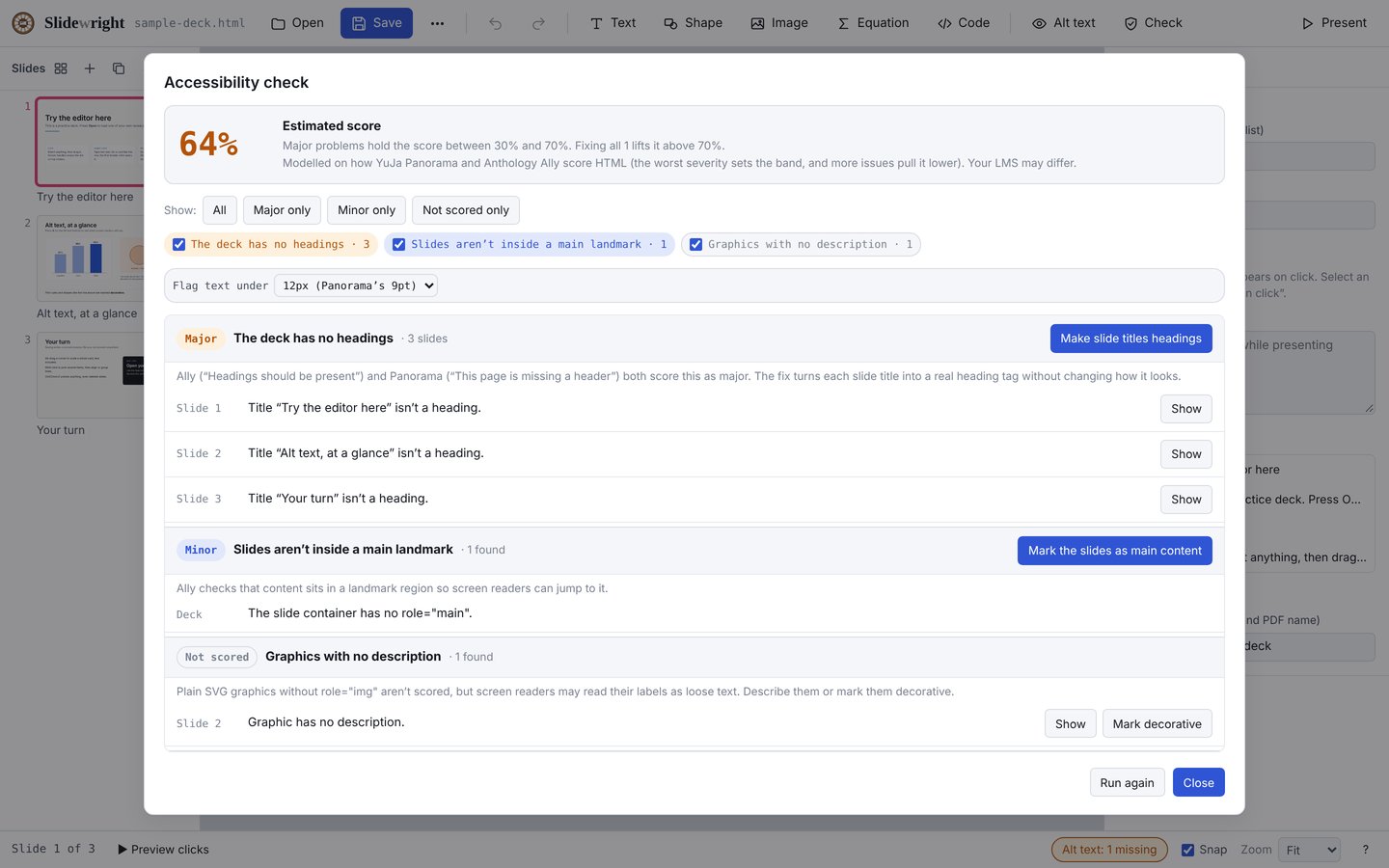Insert a Code block
Screen dimensions: 1389x868
[x=964, y=23]
